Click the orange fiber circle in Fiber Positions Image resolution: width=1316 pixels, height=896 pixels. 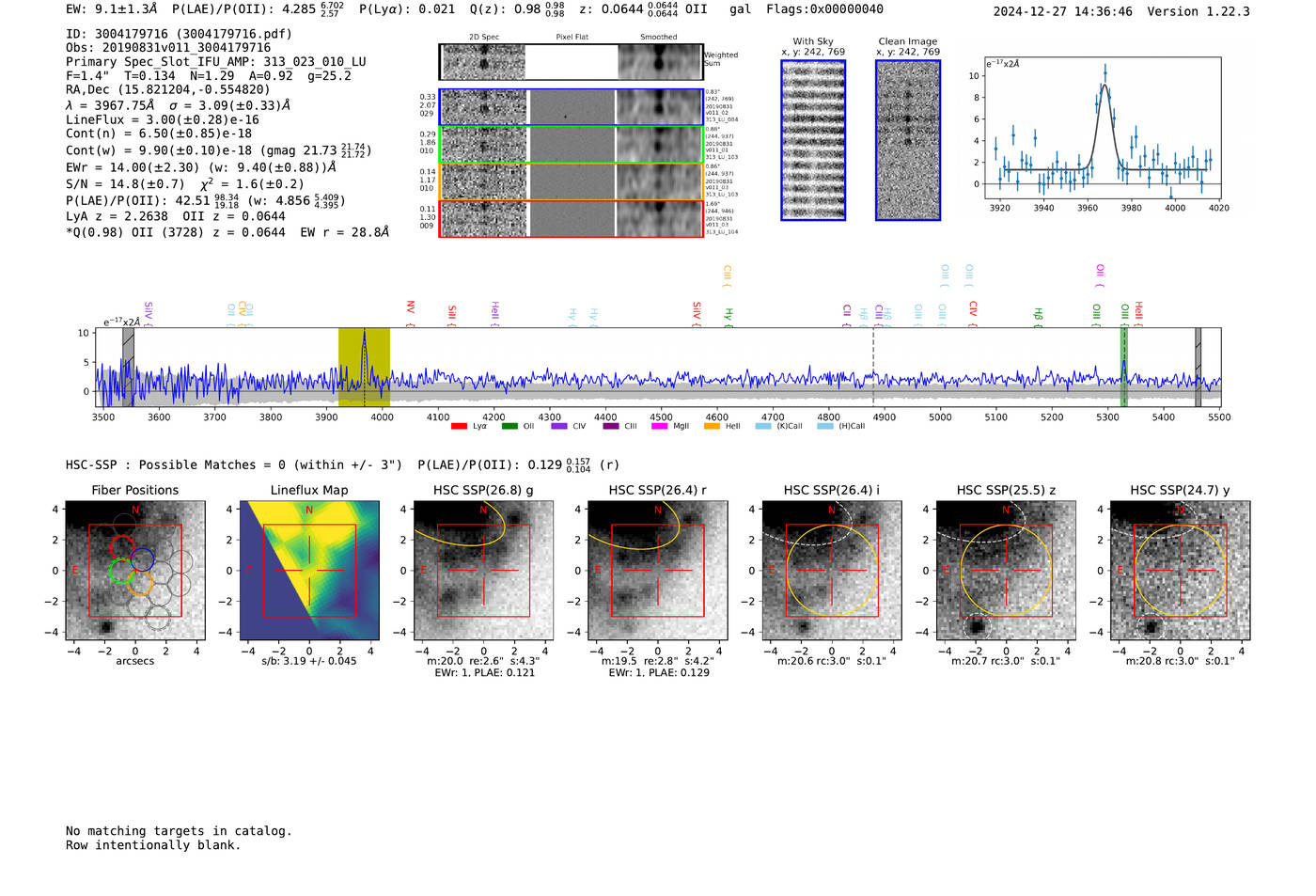pos(140,584)
